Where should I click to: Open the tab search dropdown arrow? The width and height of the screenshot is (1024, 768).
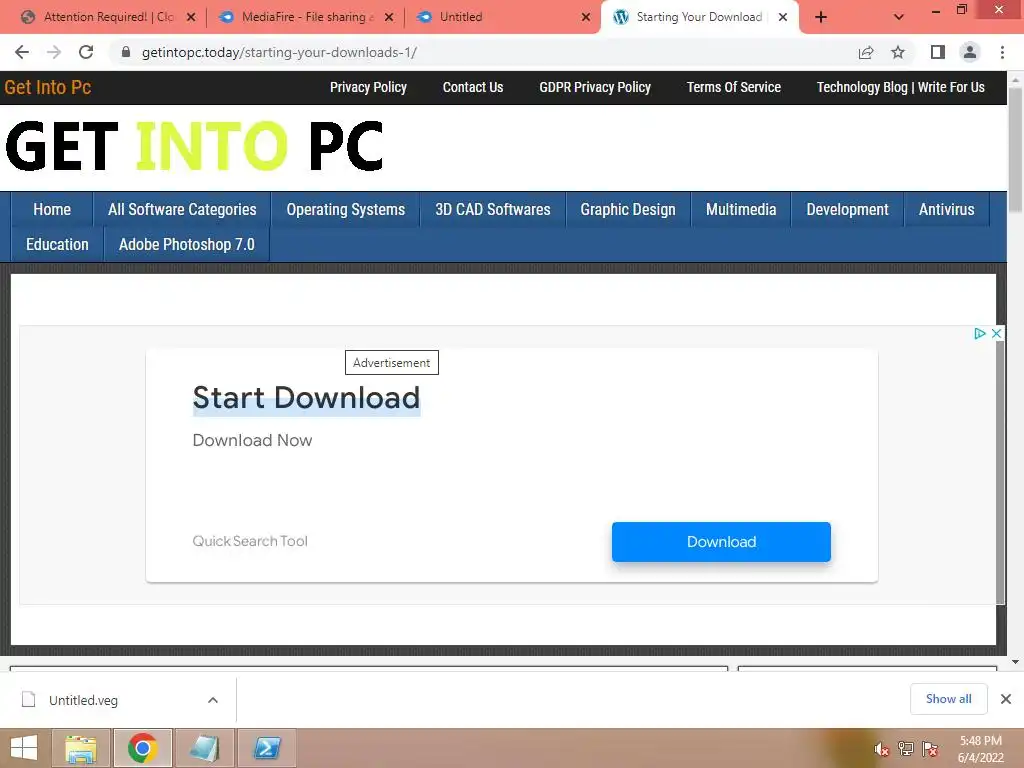tap(899, 17)
